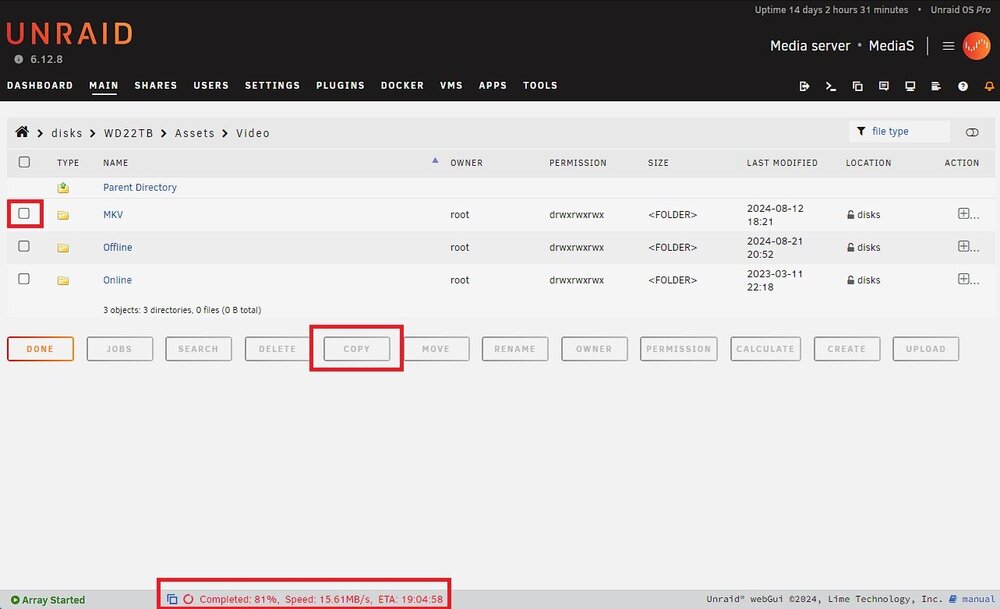This screenshot has height=609, width=1000.
Task: Click the PERMISSION button
Action: click(x=679, y=349)
